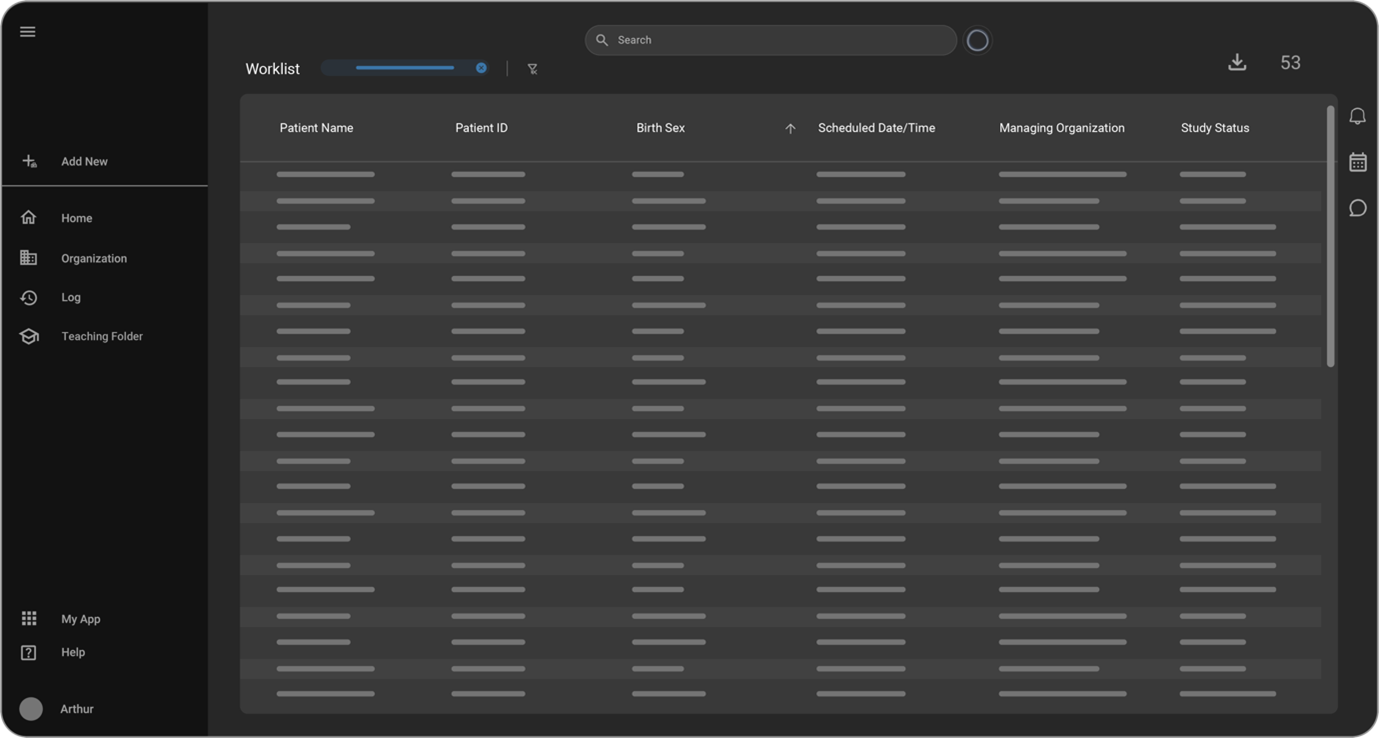The height and width of the screenshot is (738, 1379).
Task: Click the download icon
Action: point(1237,62)
